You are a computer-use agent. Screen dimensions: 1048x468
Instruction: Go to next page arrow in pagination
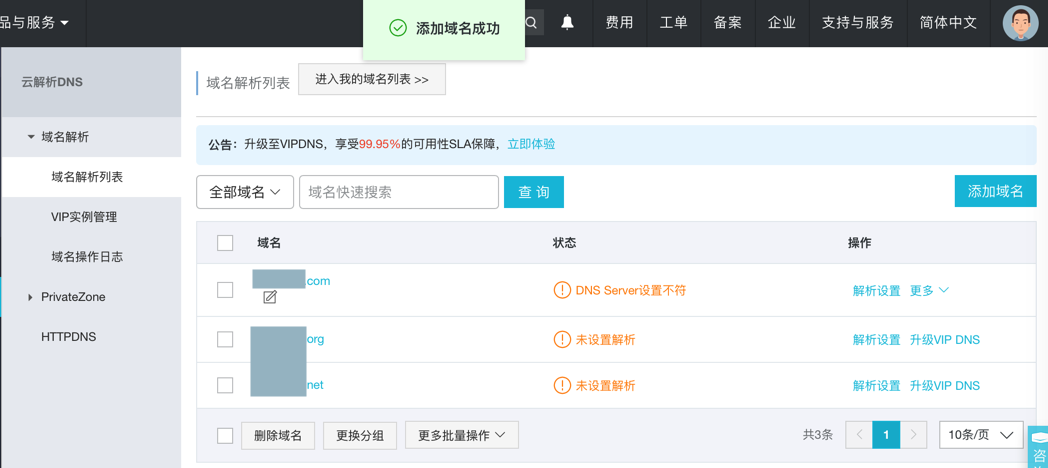pyautogui.click(x=913, y=435)
